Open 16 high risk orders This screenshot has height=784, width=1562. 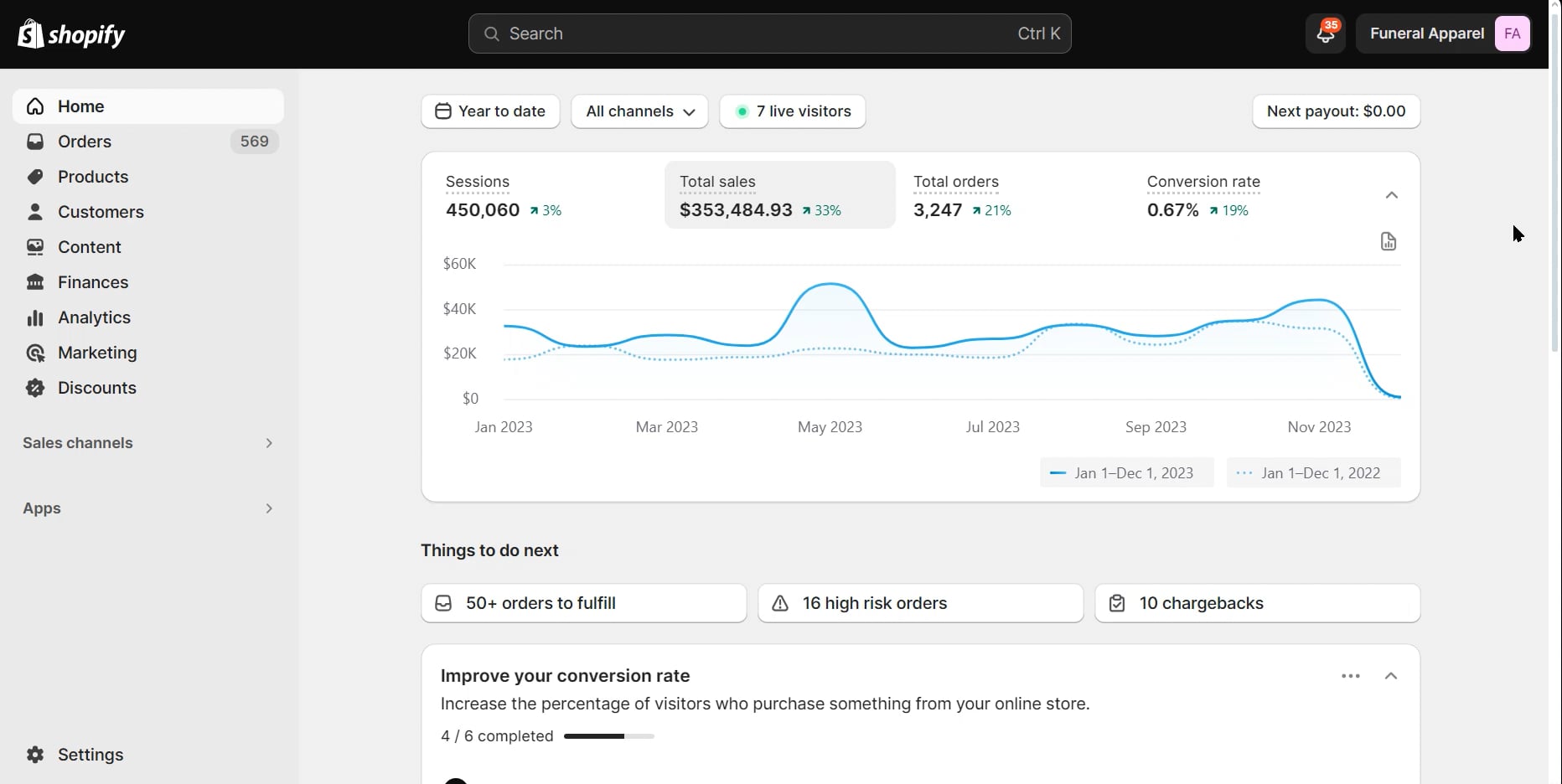[x=921, y=603]
